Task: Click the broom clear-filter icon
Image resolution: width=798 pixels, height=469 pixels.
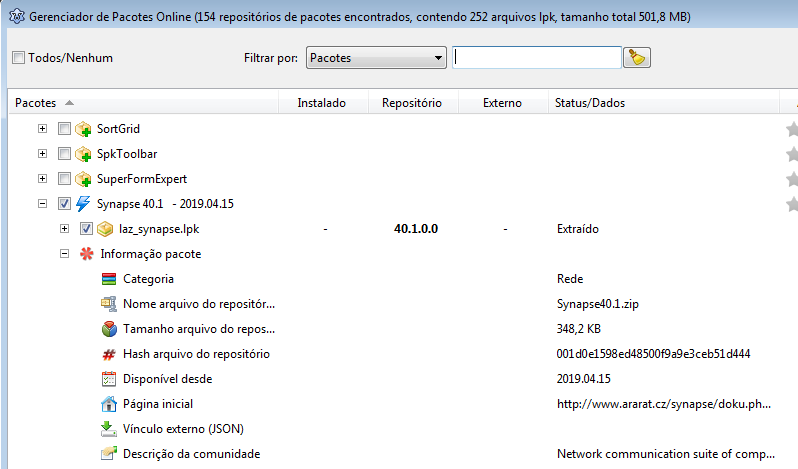Action: 637,57
